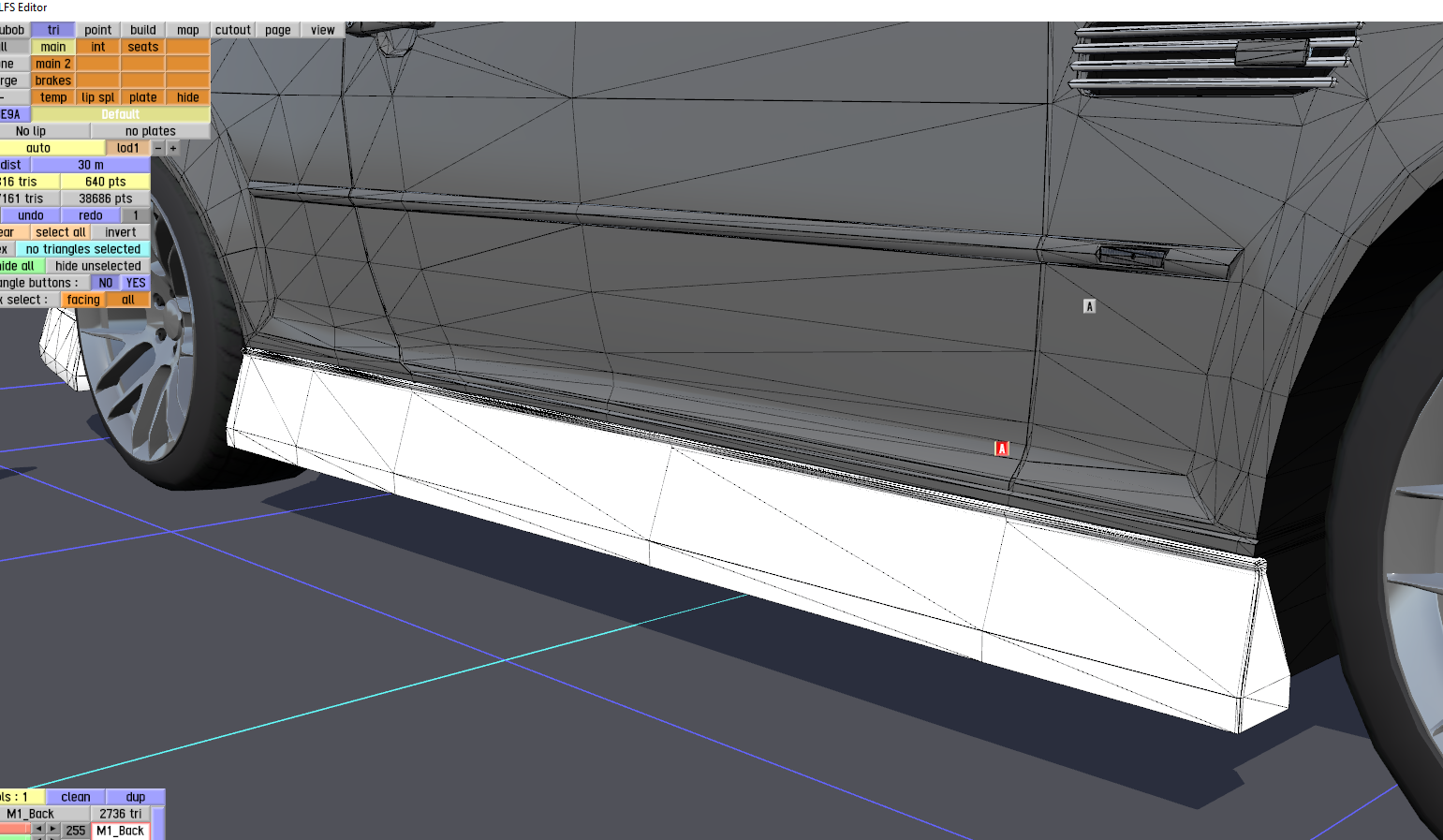Open the cutout tab
1443x840 pixels.
[233, 30]
